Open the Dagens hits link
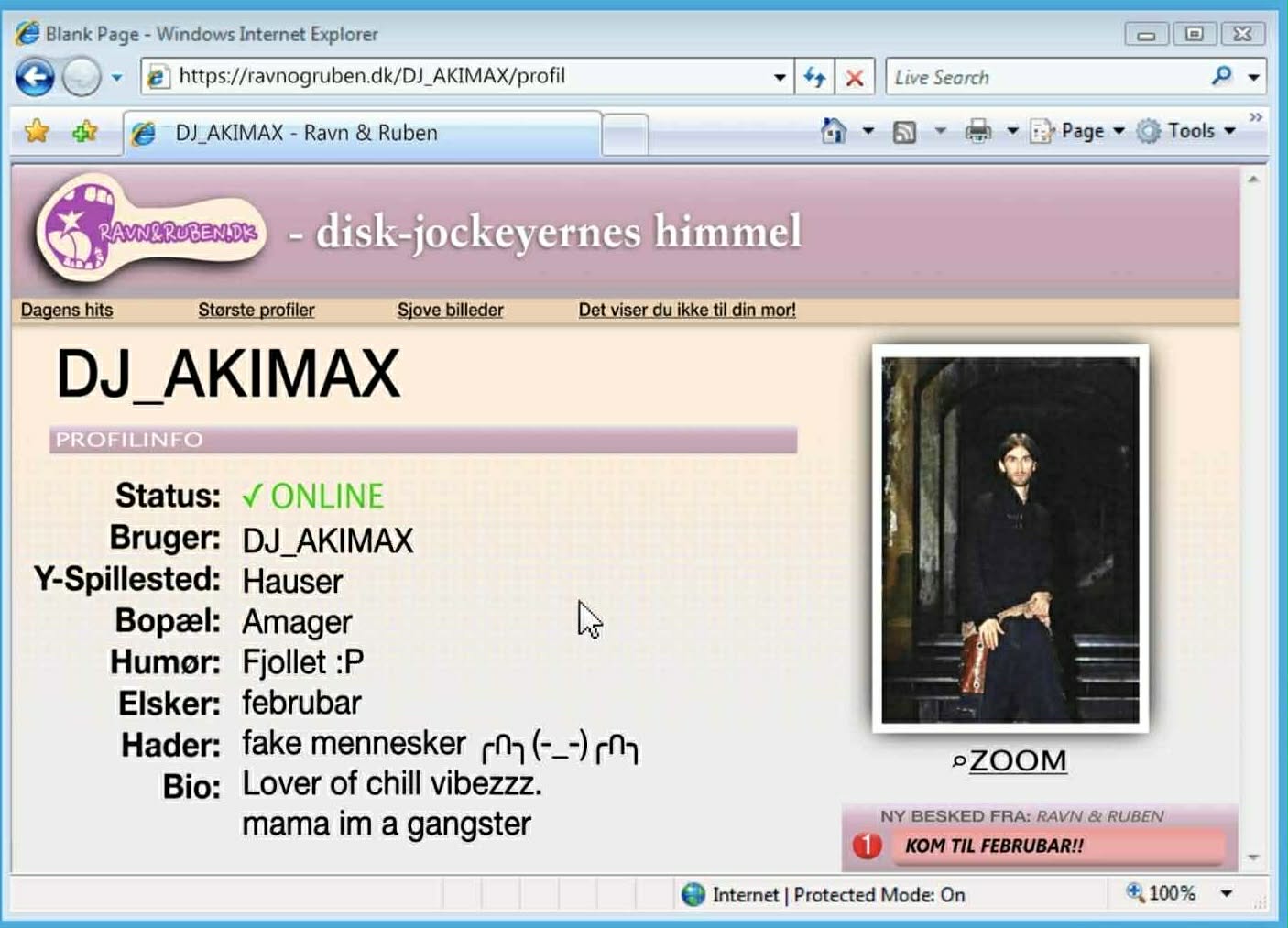Image resolution: width=1288 pixels, height=928 pixels. 67,310
